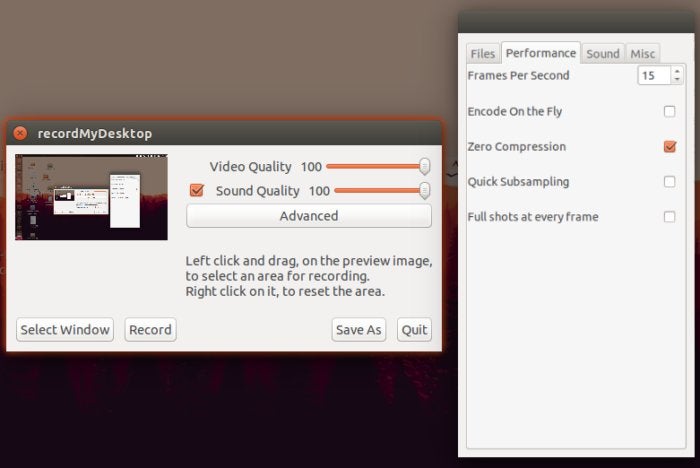700x468 pixels.
Task: Click the desktop preview image
Action: [92, 197]
